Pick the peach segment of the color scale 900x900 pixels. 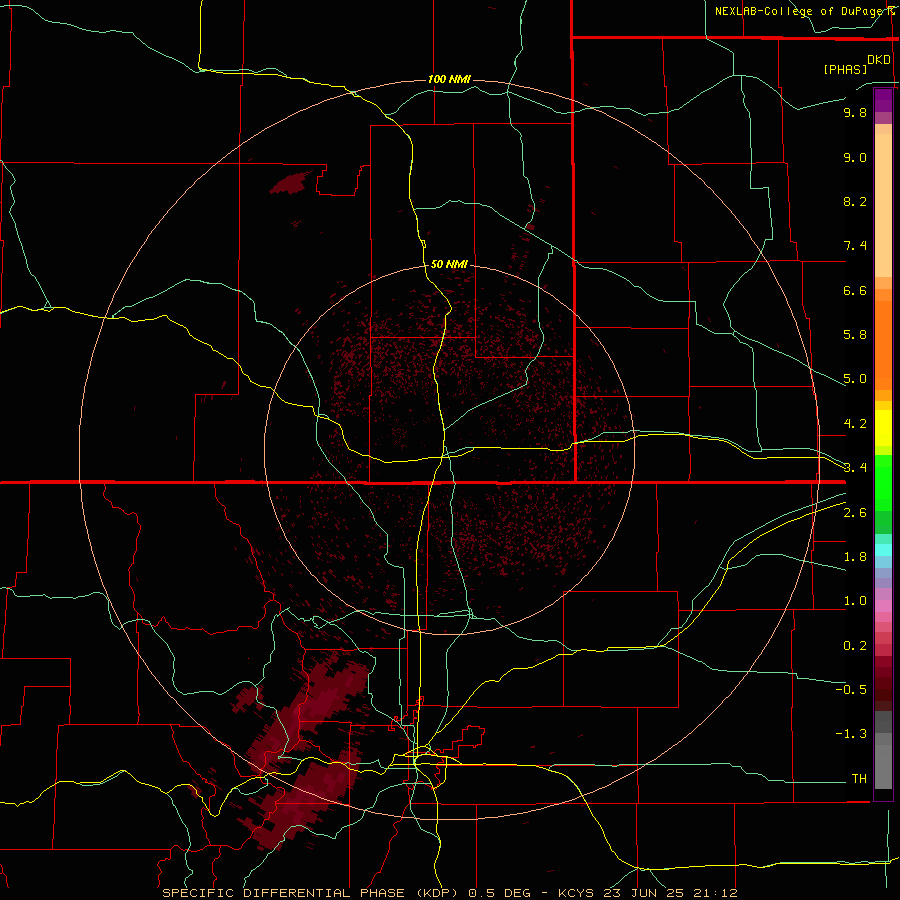click(x=883, y=201)
